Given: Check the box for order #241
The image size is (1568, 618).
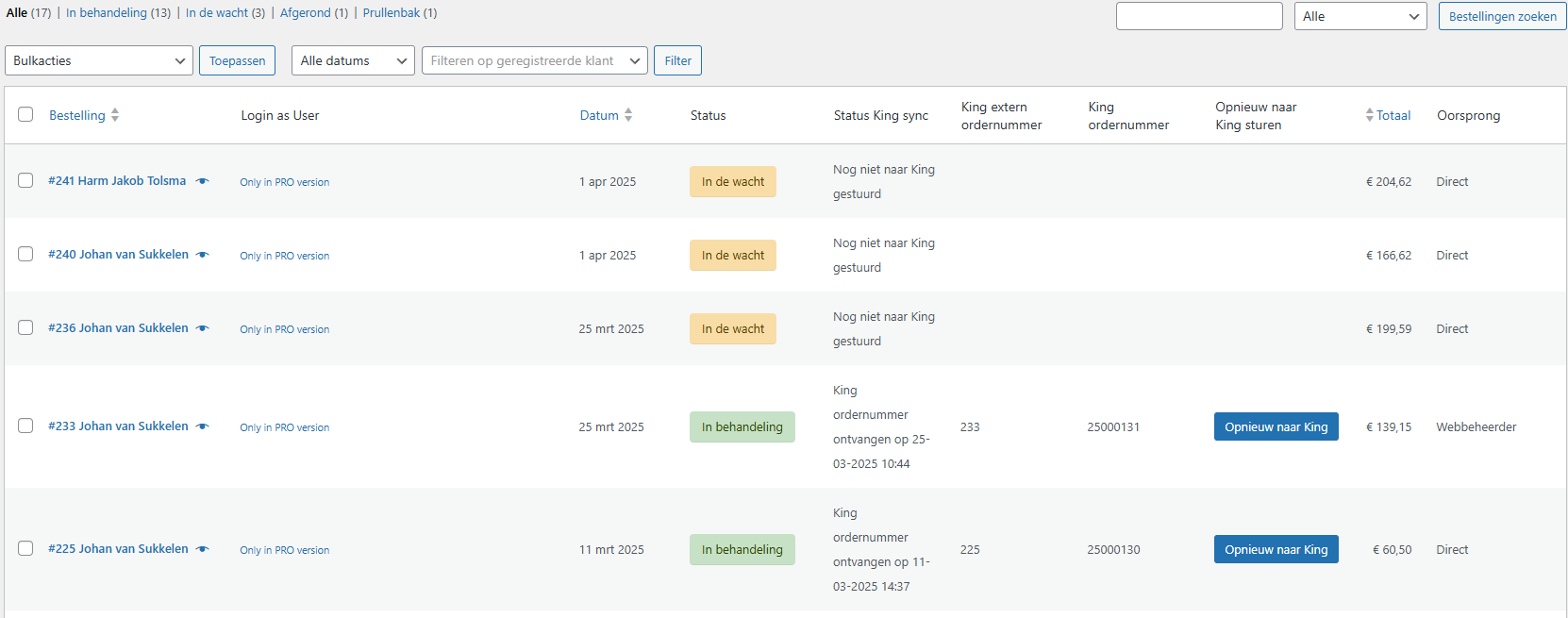Looking at the screenshot, I should [x=25, y=180].
